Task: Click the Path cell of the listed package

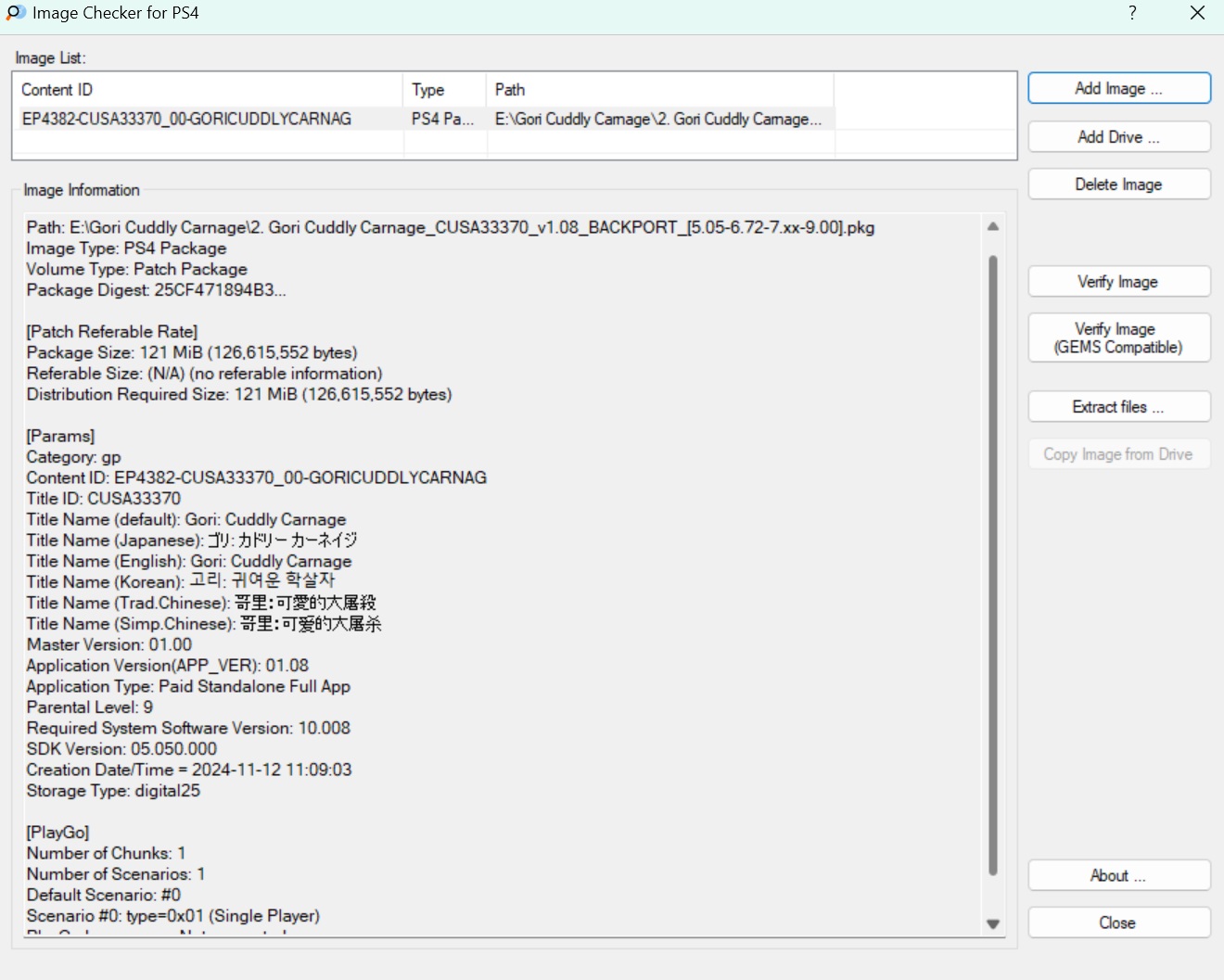Action: pyautogui.click(x=657, y=119)
